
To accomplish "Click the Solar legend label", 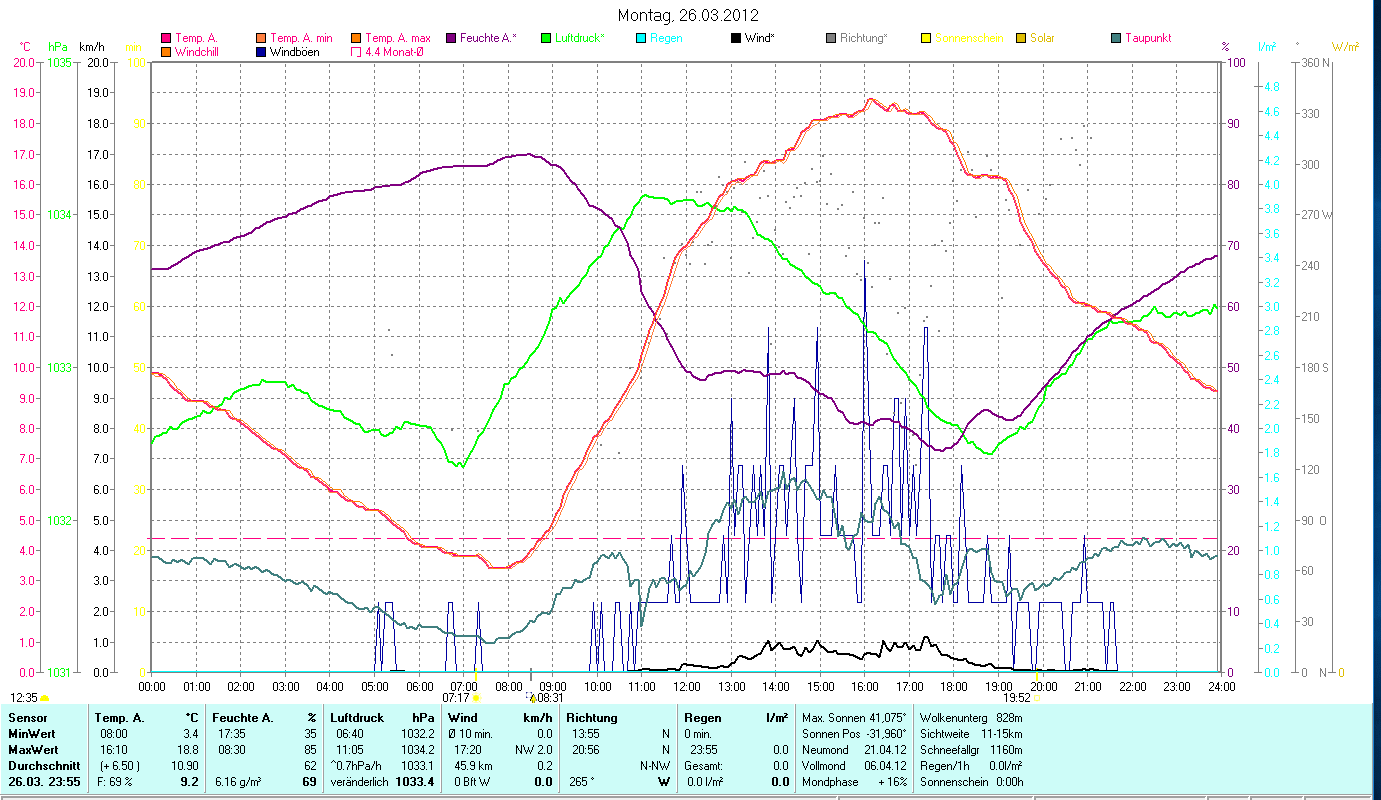I will pos(1042,39).
